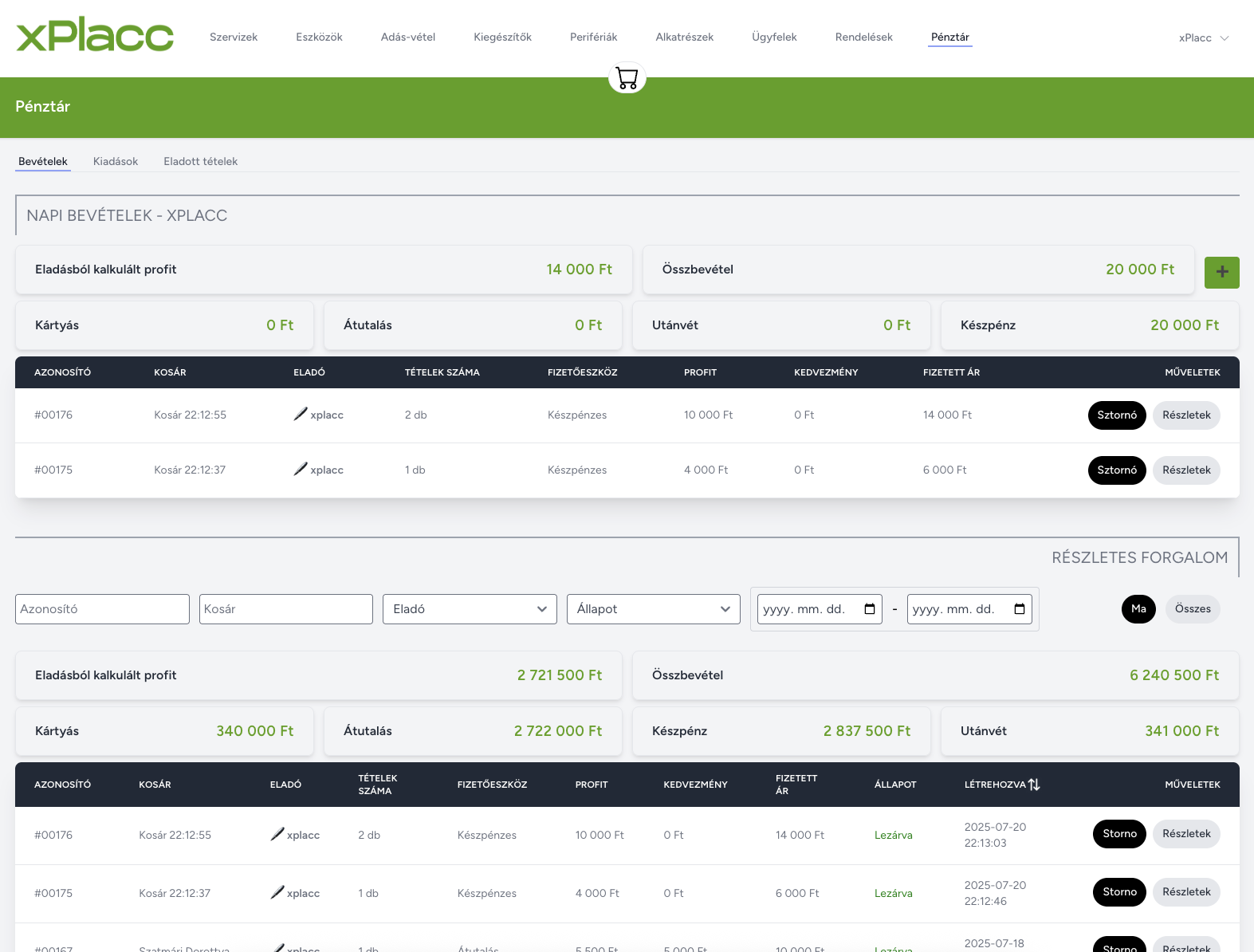
Task: Open calendar picker of end date field
Action: coord(1020,609)
